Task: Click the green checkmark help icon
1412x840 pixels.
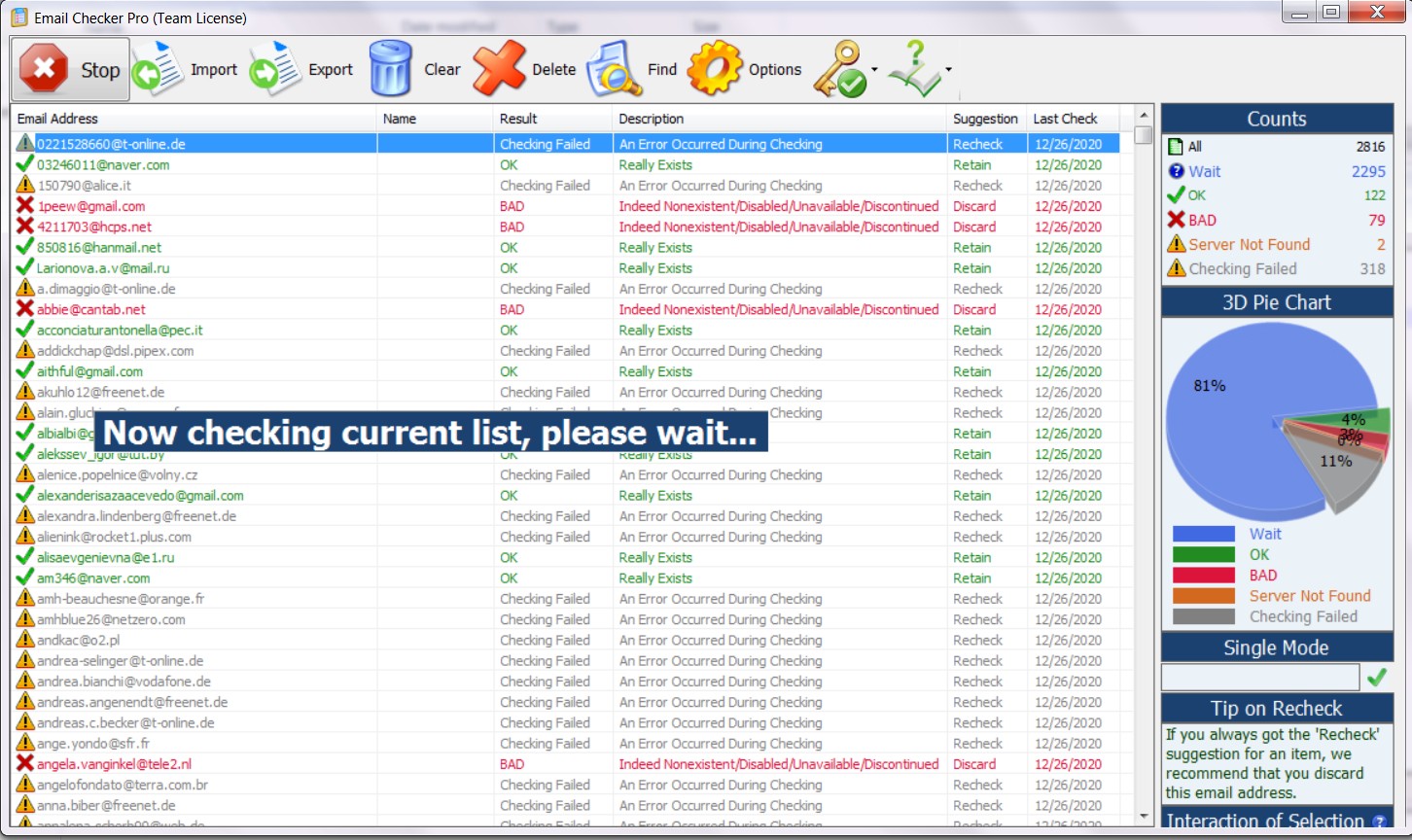Action: tap(914, 69)
